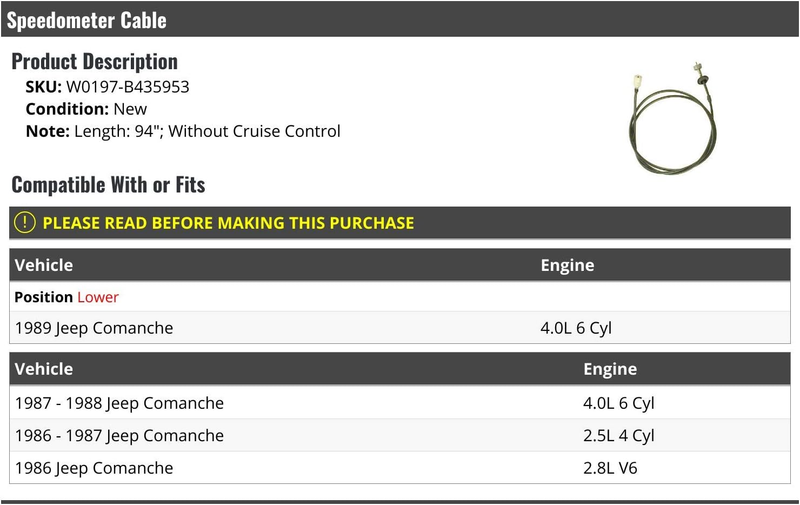800x505 pixels.
Task: Select the Speedometer Cable title bar
Action: click(x=400, y=19)
